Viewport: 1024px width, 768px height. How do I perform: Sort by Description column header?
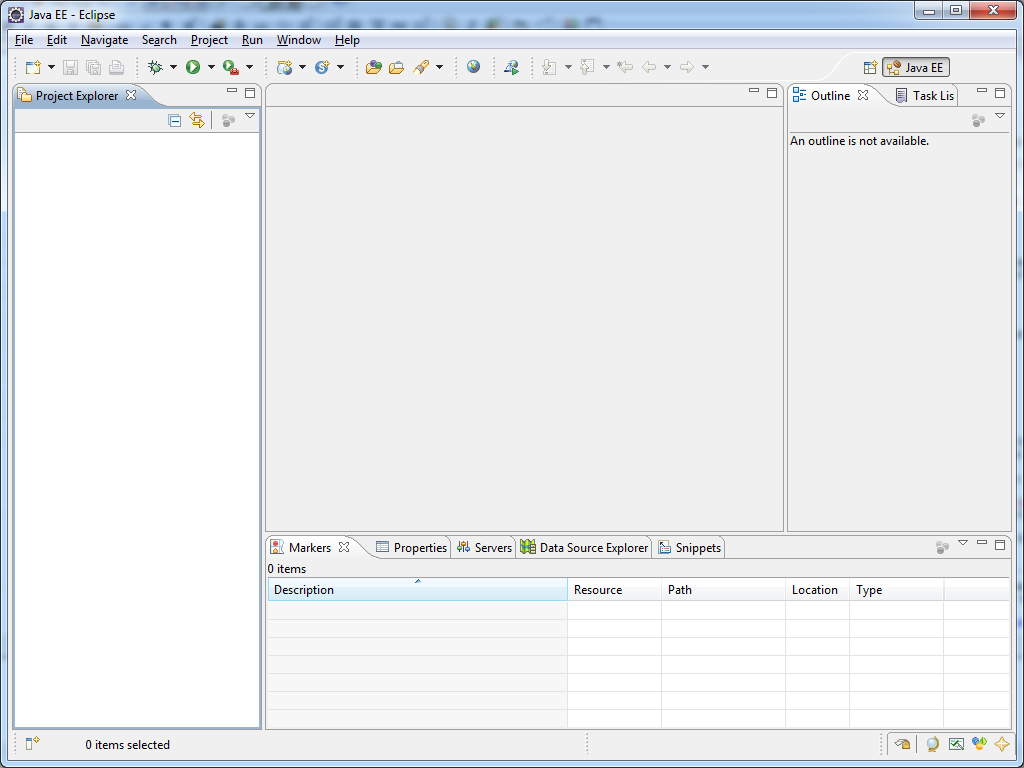417,589
